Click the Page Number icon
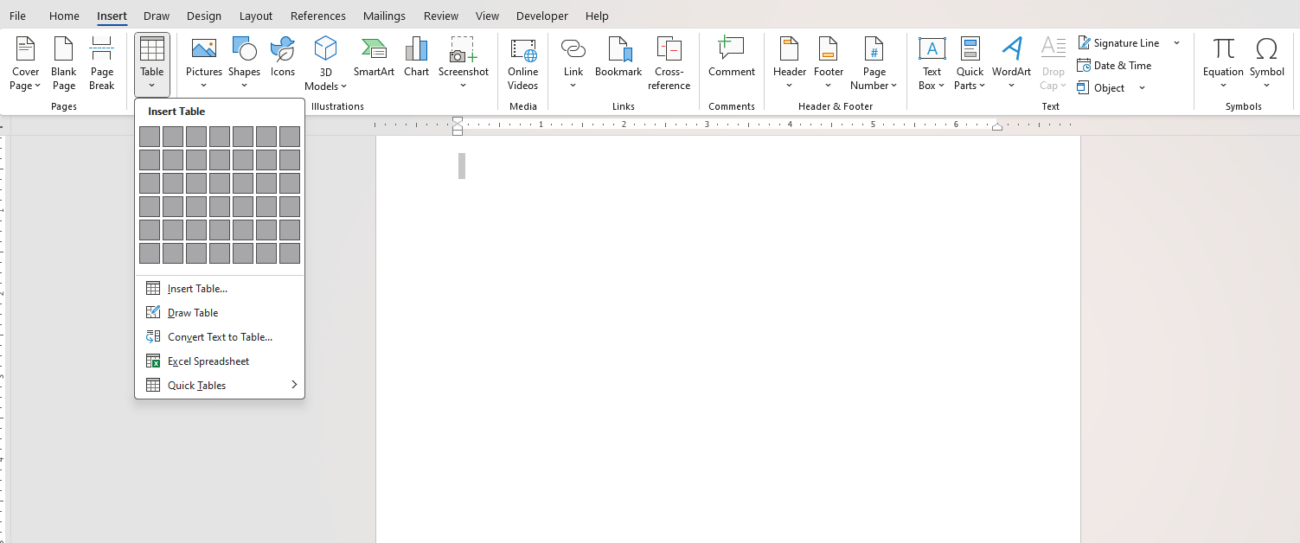Image resolution: width=1300 pixels, height=543 pixels. tap(874, 49)
